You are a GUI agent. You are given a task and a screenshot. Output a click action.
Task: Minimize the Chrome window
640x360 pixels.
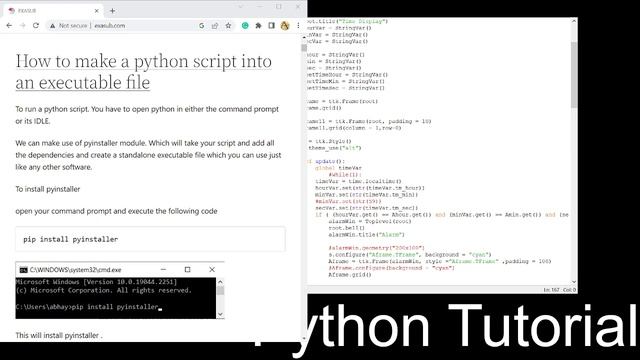pos(260,7)
